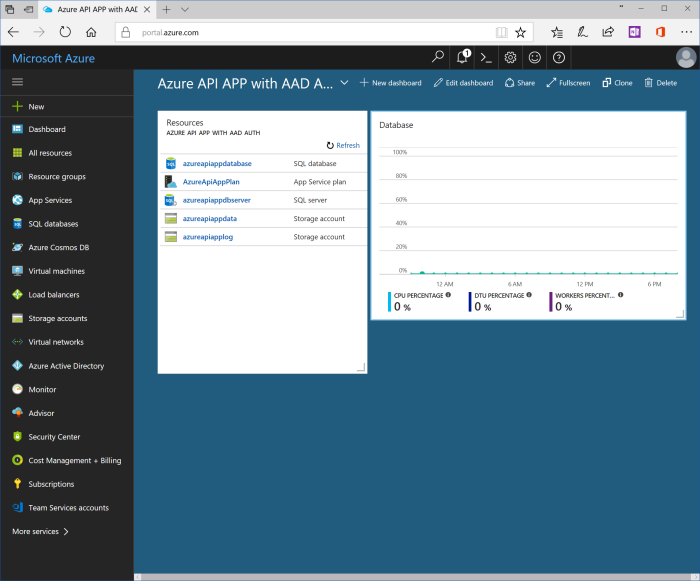Image resolution: width=700 pixels, height=581 pixels.
Task: Collapse the left menu with hamburger icon
Action: pyautogui.click(x=17, y=82)
